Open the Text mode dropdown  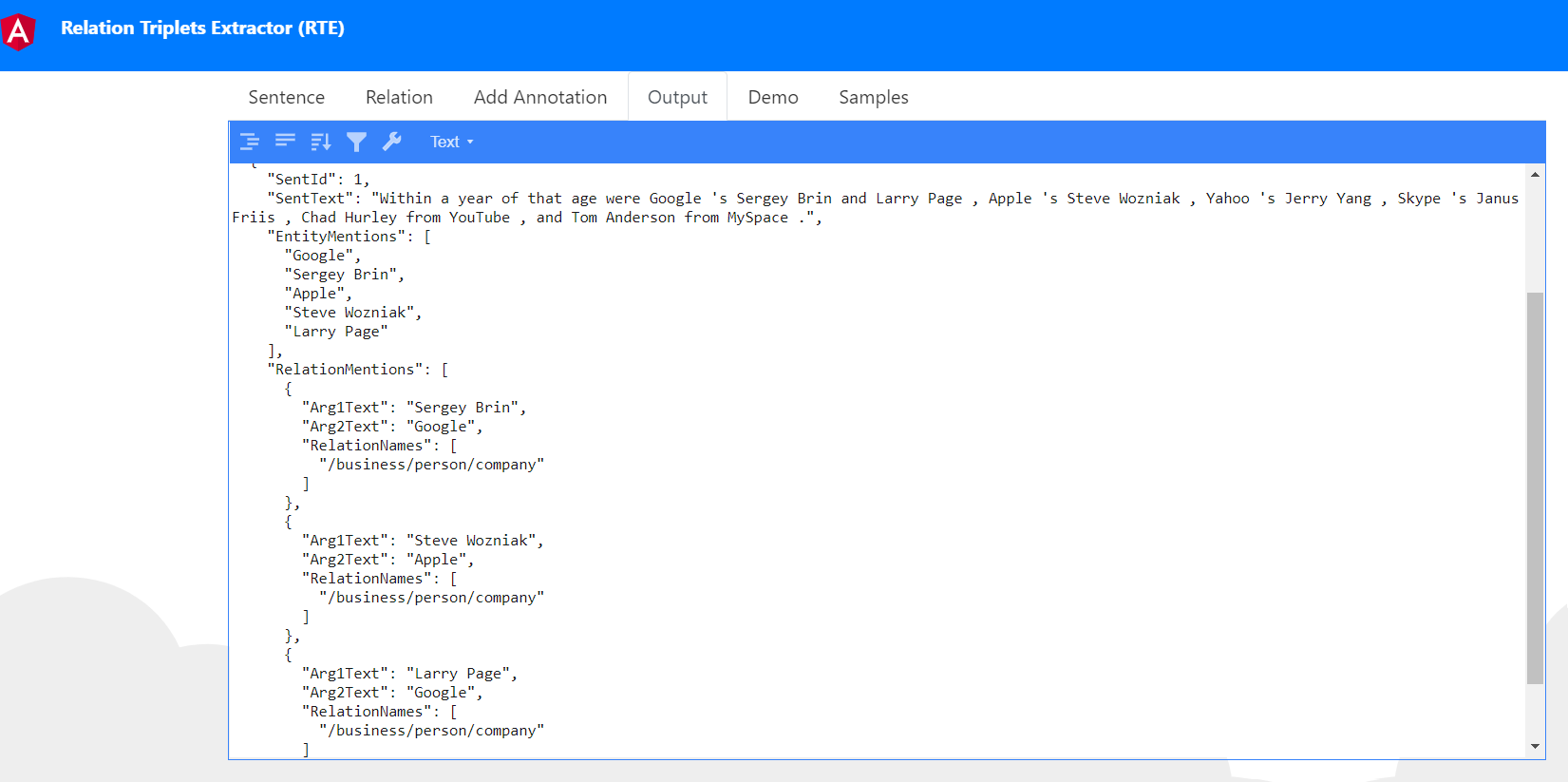[x=451, y=142]
